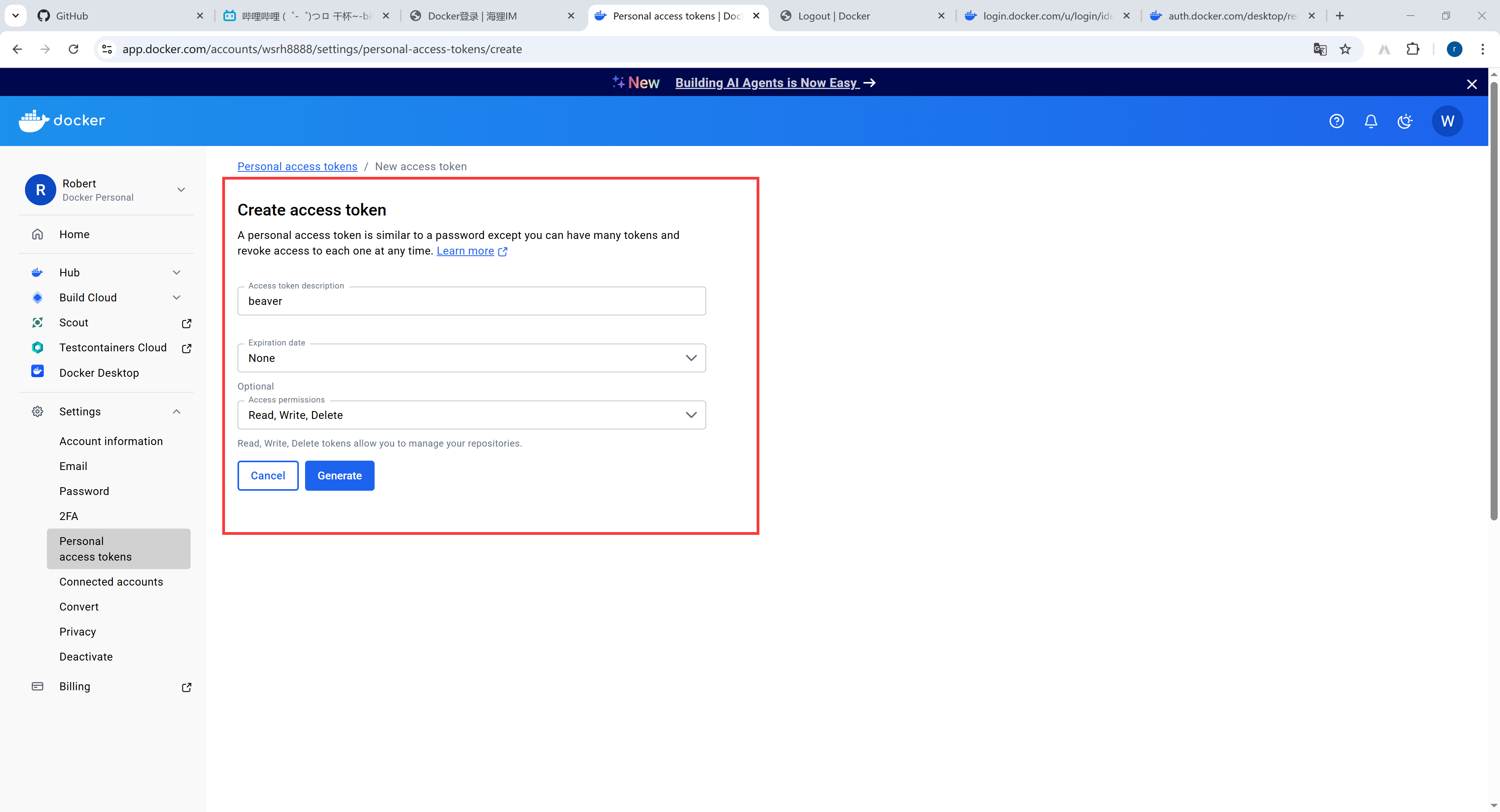Bookmark the page with the star icon
The image size is (1500, 812).
point(1345,50)
